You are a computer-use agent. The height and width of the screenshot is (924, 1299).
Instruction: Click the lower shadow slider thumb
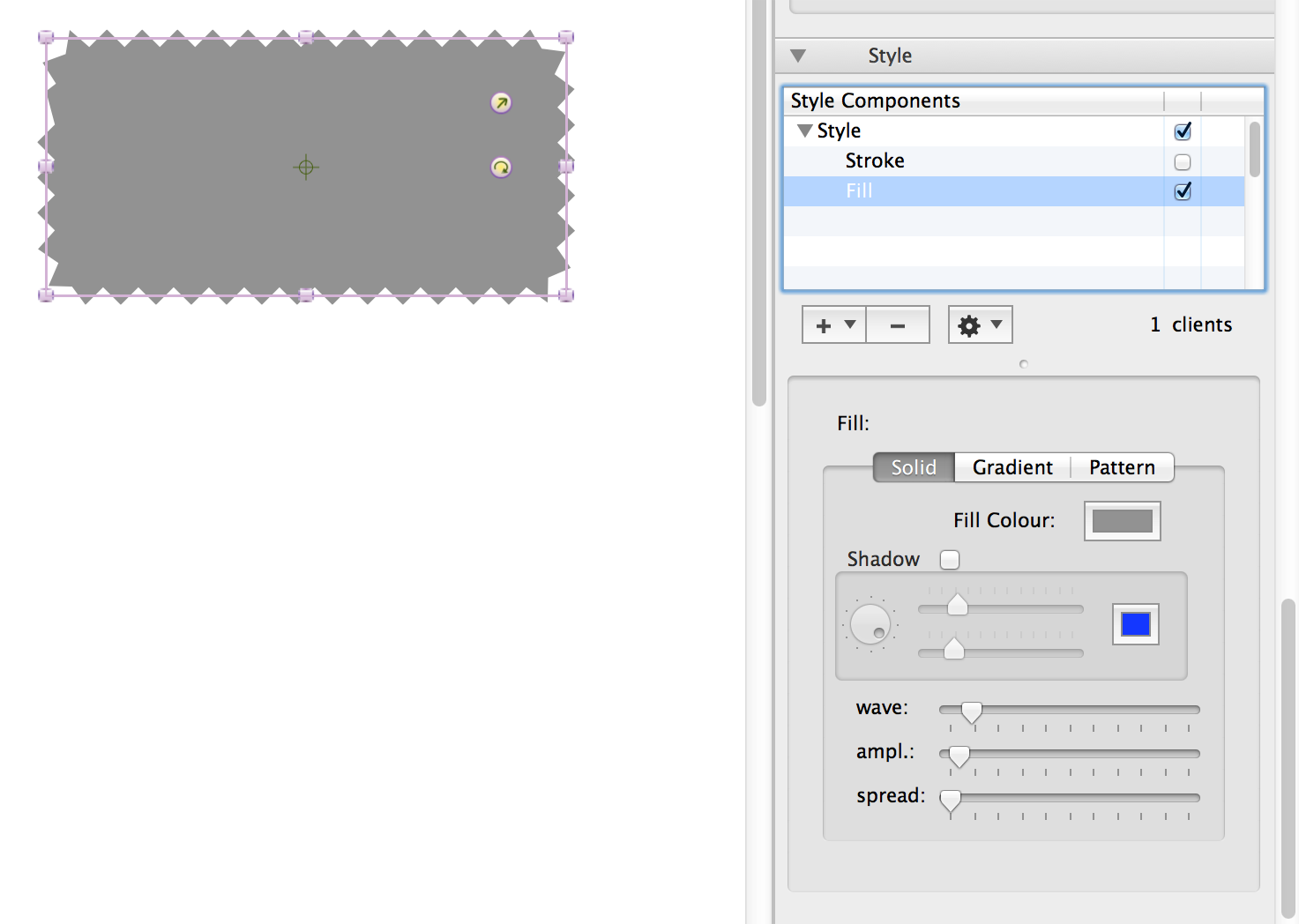pyautogui.click(x=953, y=649)
